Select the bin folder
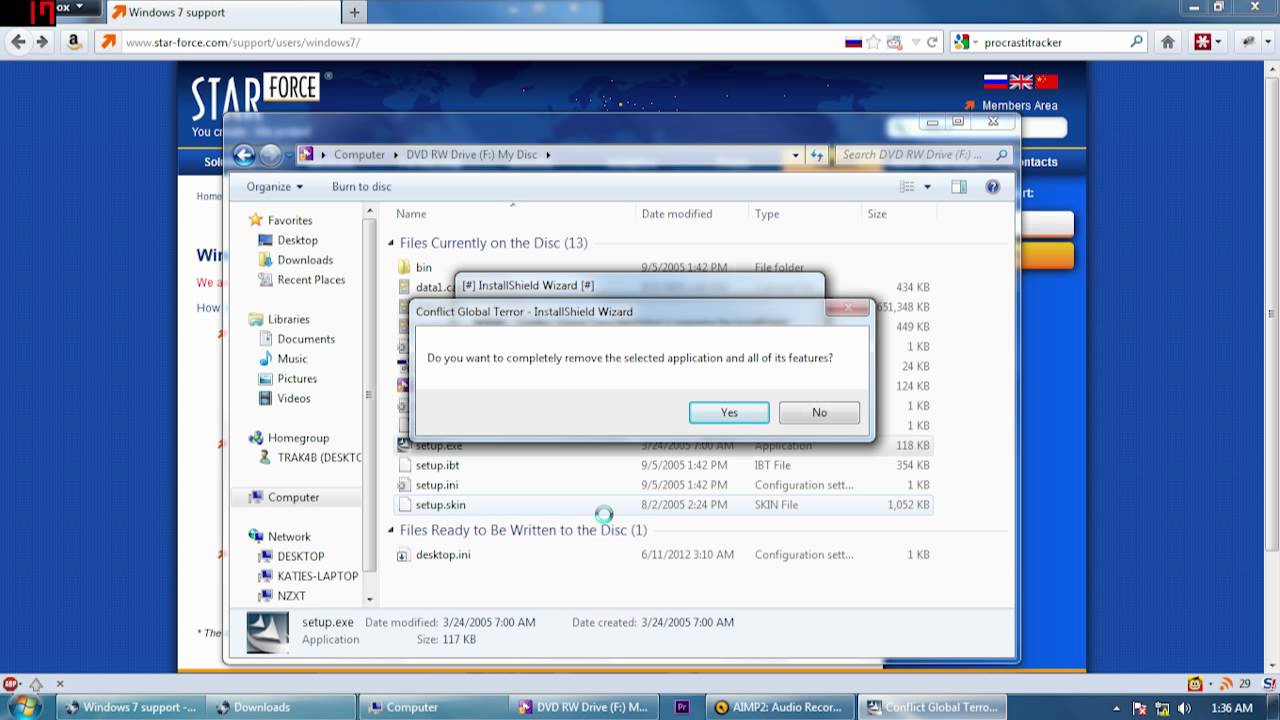This screenshot has height=720, width=1280. pos(424,267)
